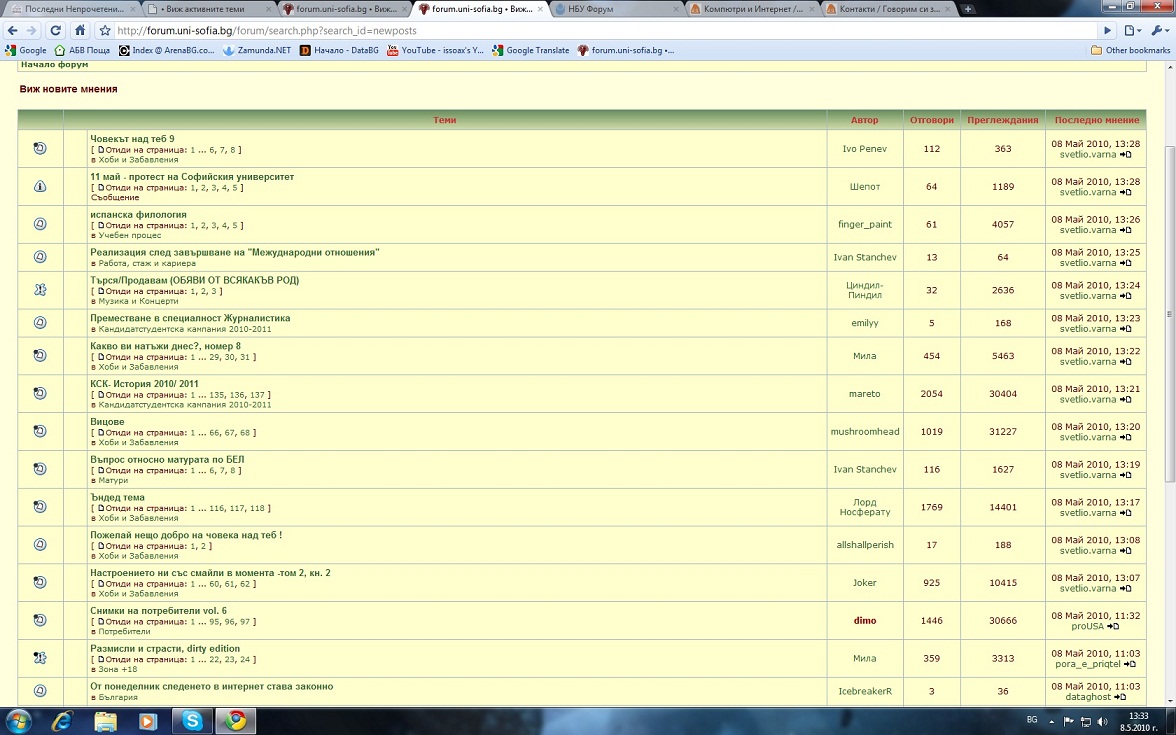
Task: Open a new tab with the plus button
Action: coord(968,9)
